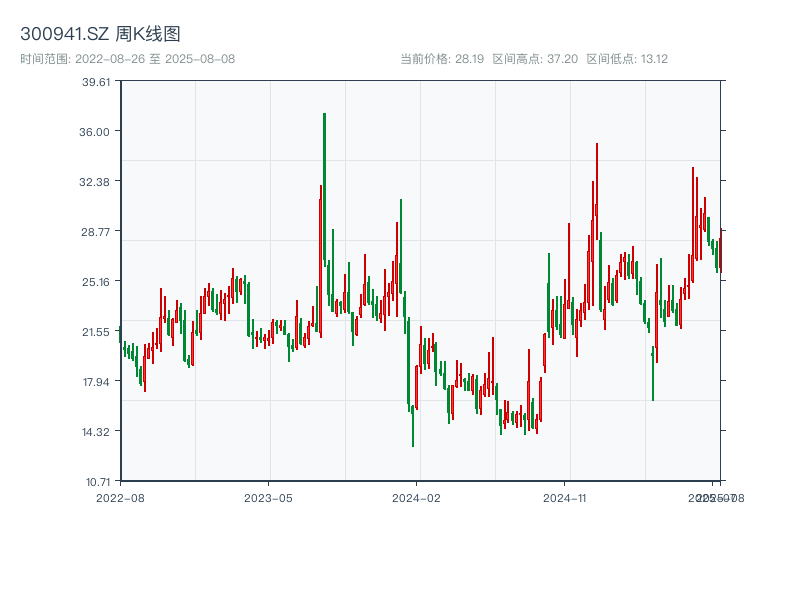
Task: Click the 32.38 y-axis label
Action: [94, 182]
